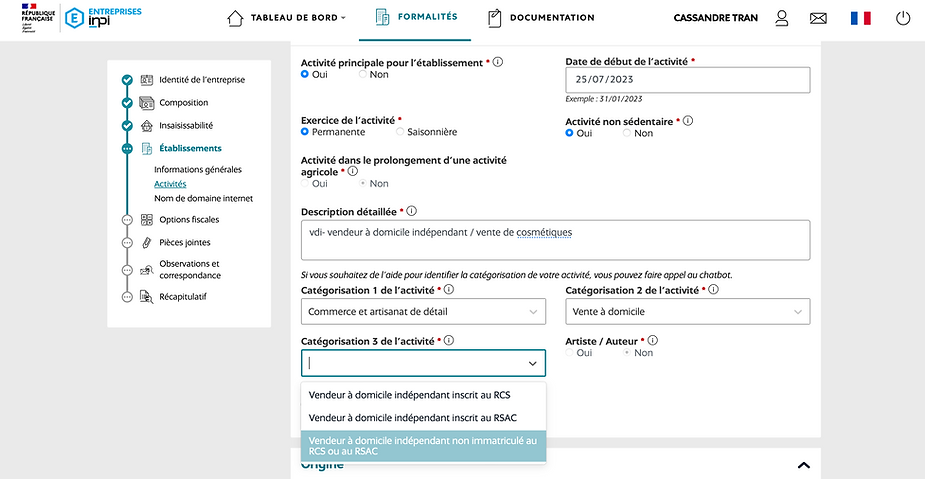Switch to the Documentation tab
The image size is (925, 479).
coord(541,17)
